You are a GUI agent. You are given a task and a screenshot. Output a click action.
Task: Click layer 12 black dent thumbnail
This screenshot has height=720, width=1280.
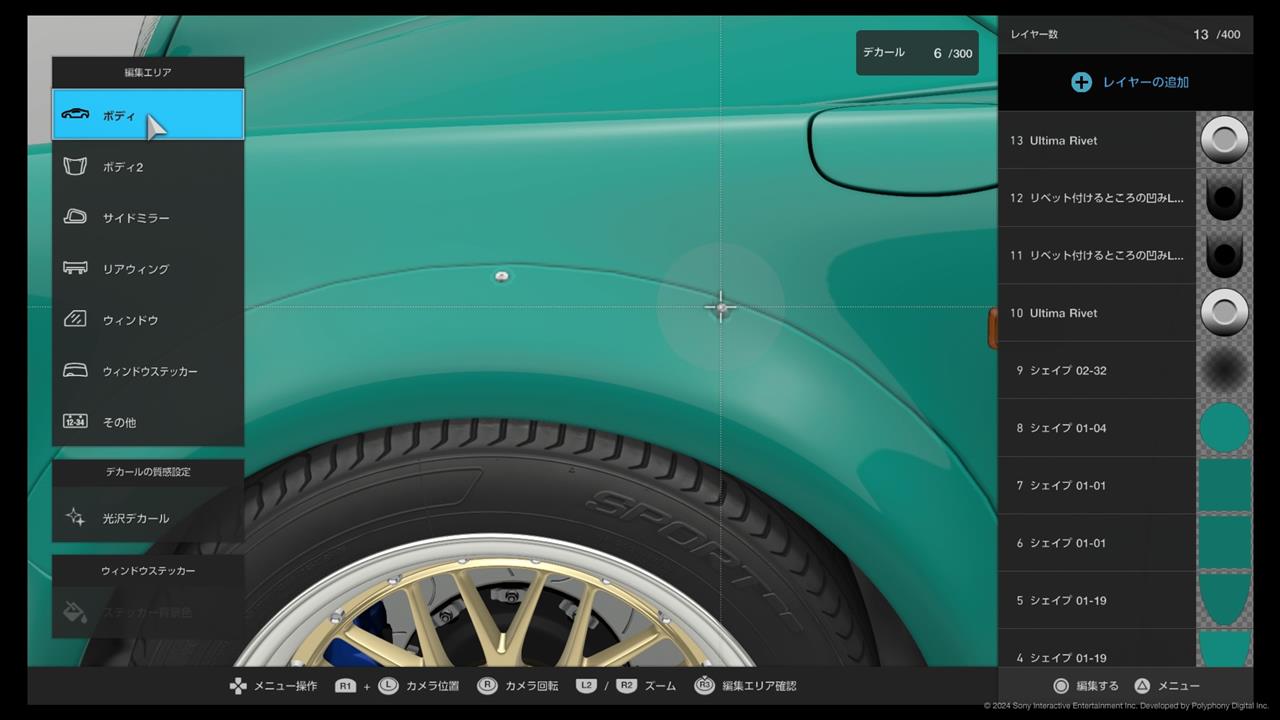point(1224,198)
